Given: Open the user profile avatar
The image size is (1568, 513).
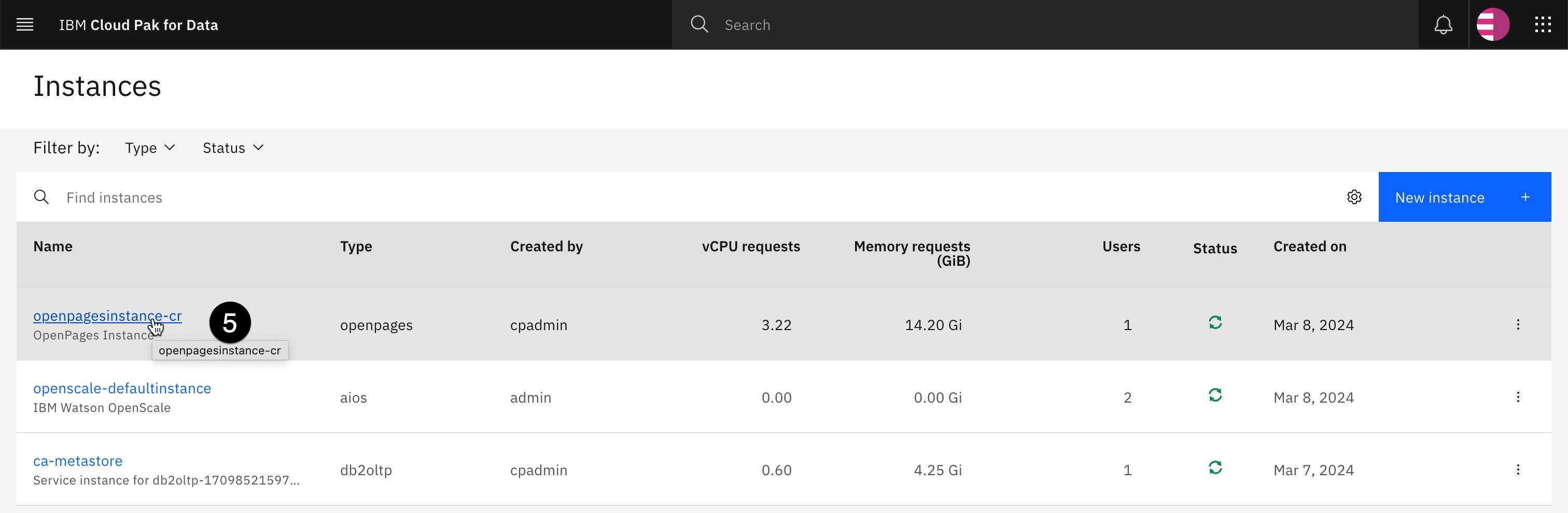Looking at the screenshot, I should pyautogui.click(x=1492, y=25).
